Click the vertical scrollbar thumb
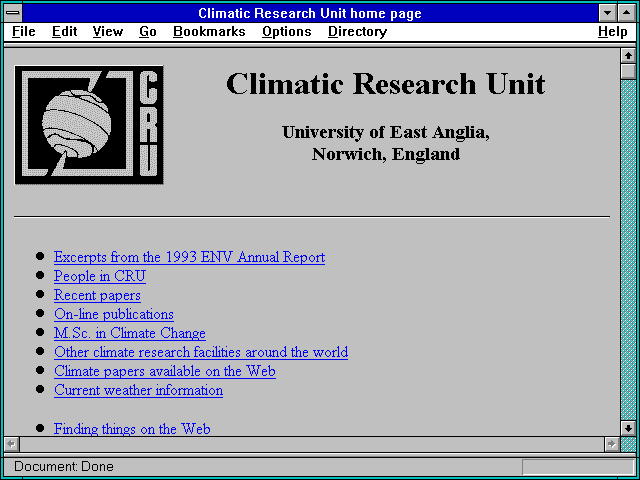The width and height of the screenshot is (640, 480). [x=628, y=71]
